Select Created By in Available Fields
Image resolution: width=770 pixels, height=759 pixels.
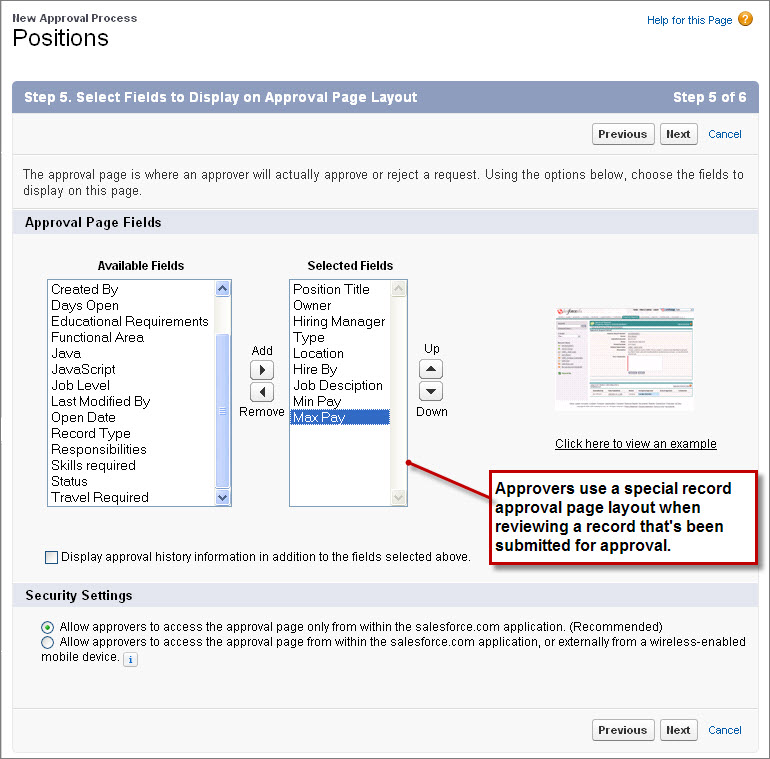[132, 289]
